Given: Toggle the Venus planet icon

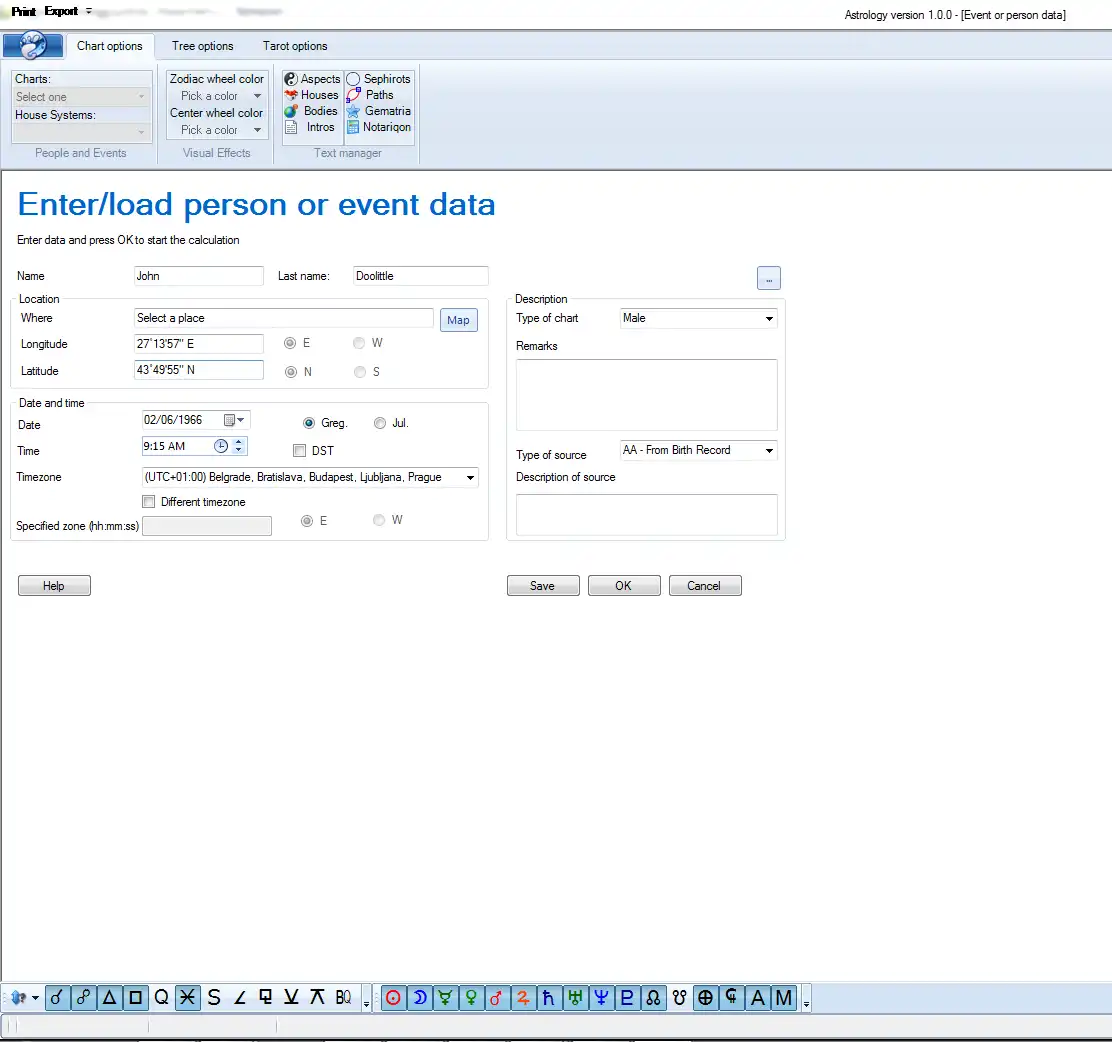Looking at the screenshot, I should 471,997.
